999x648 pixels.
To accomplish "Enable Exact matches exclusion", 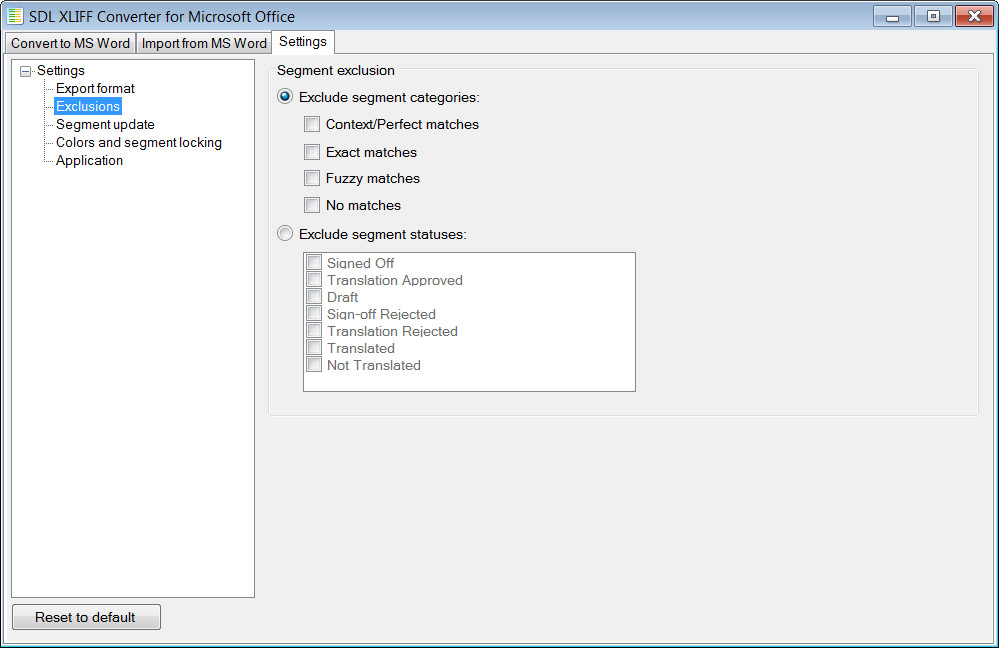I will 312,152.
